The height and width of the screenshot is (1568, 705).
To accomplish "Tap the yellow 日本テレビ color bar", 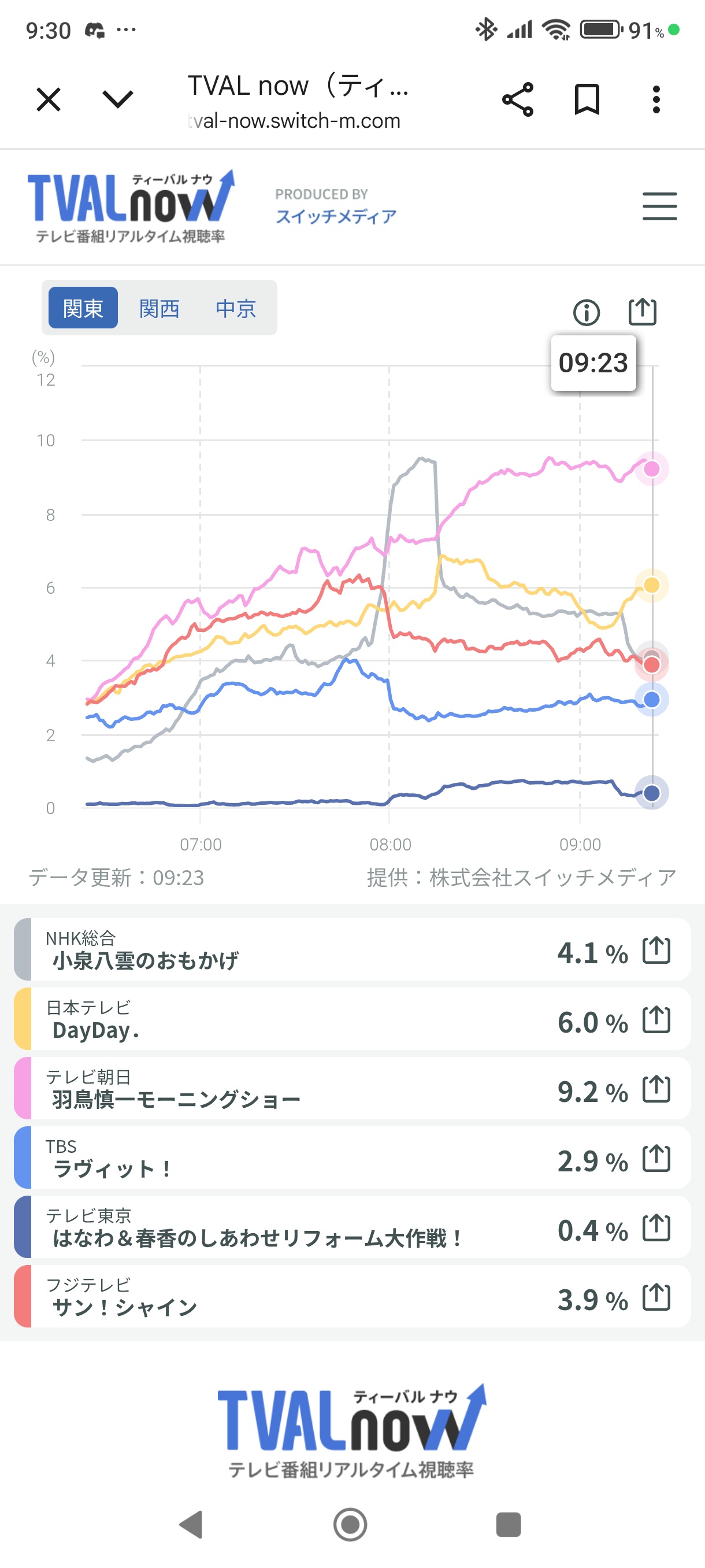I will (x=23, y=1019).
